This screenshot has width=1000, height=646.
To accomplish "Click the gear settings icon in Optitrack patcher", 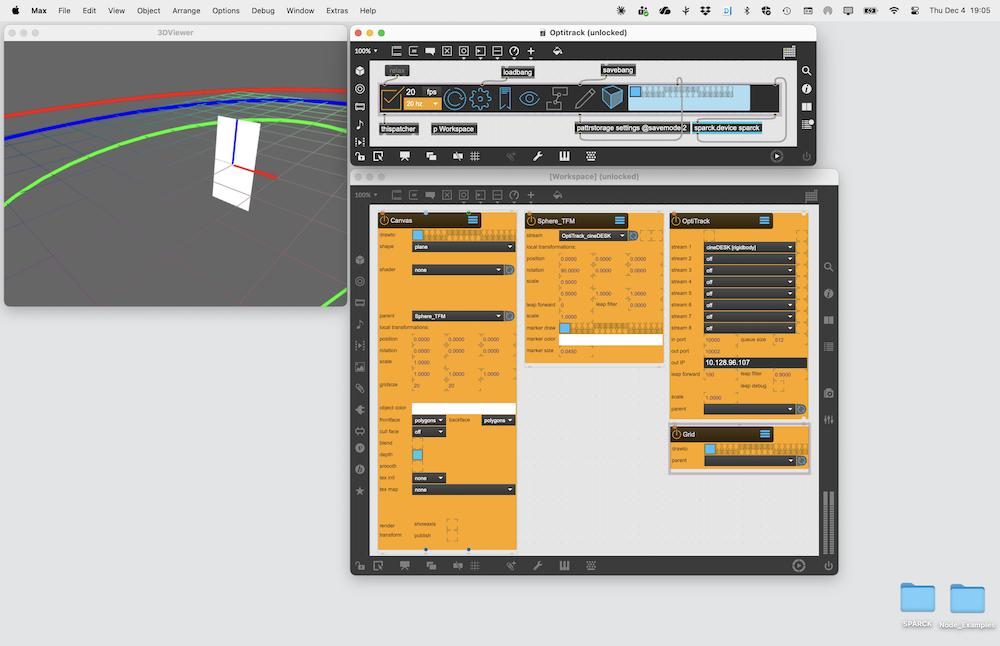I will [481, 98].
